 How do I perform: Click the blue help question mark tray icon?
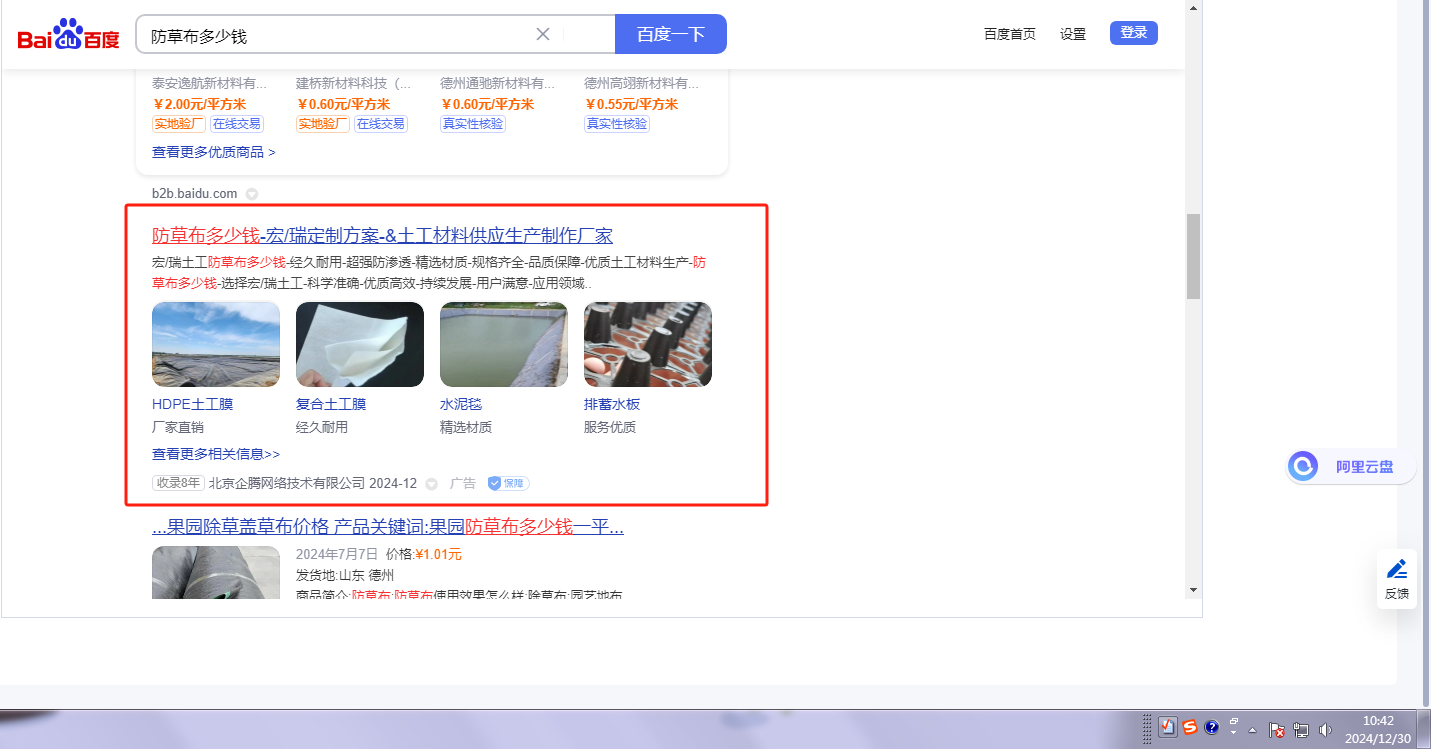[1212, 728]
